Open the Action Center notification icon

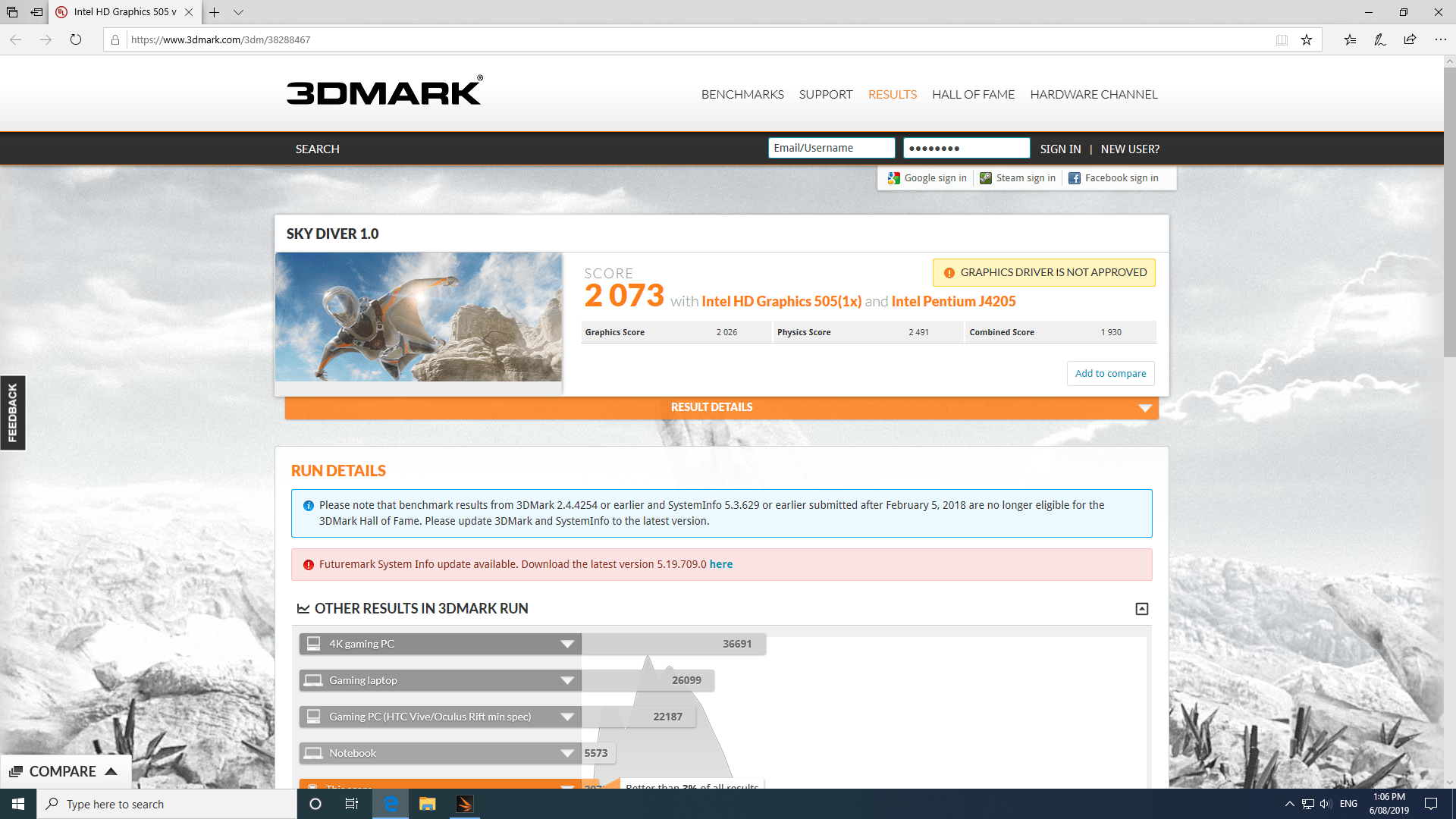1431,804
